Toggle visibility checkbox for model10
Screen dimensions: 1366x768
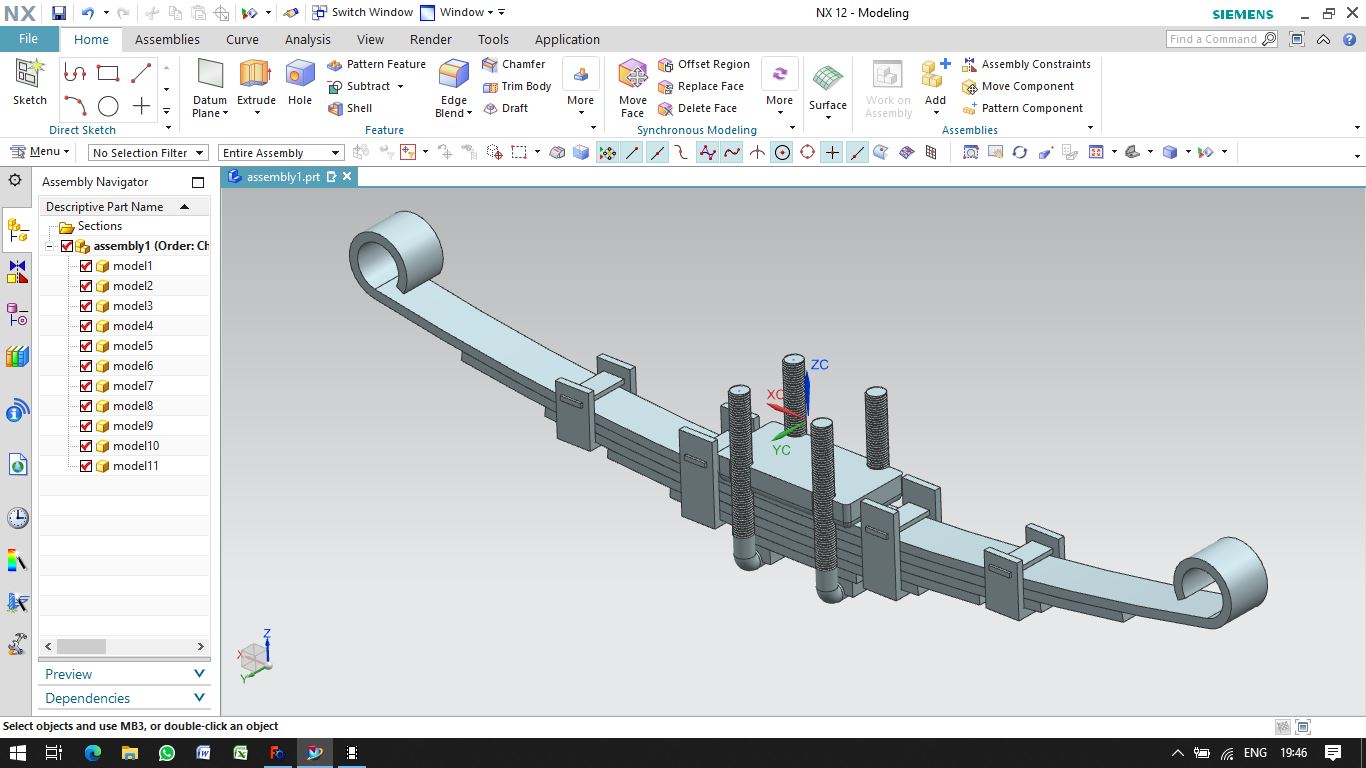(85, 446)
